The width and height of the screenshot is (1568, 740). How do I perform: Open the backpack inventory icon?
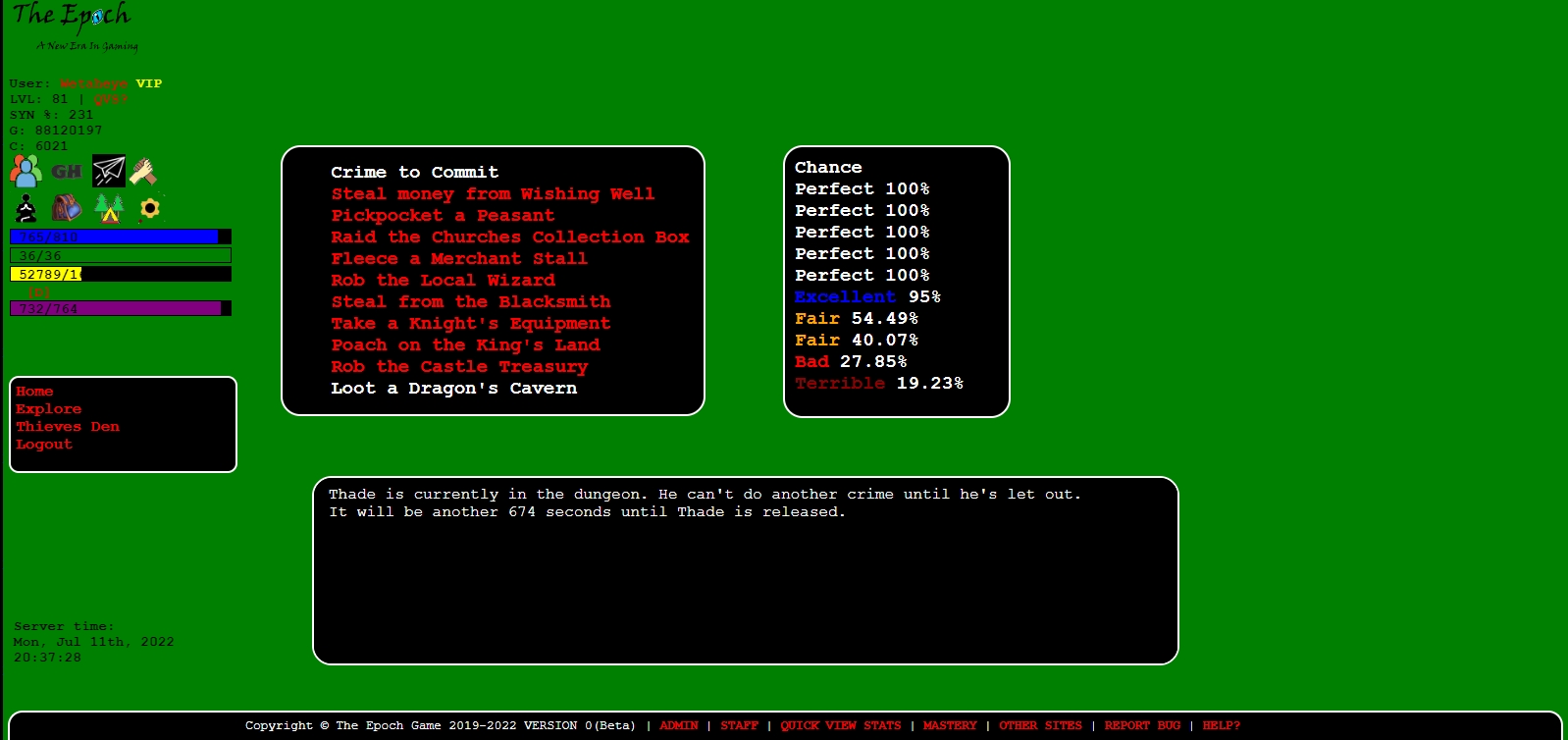click(x=67, y=208)
